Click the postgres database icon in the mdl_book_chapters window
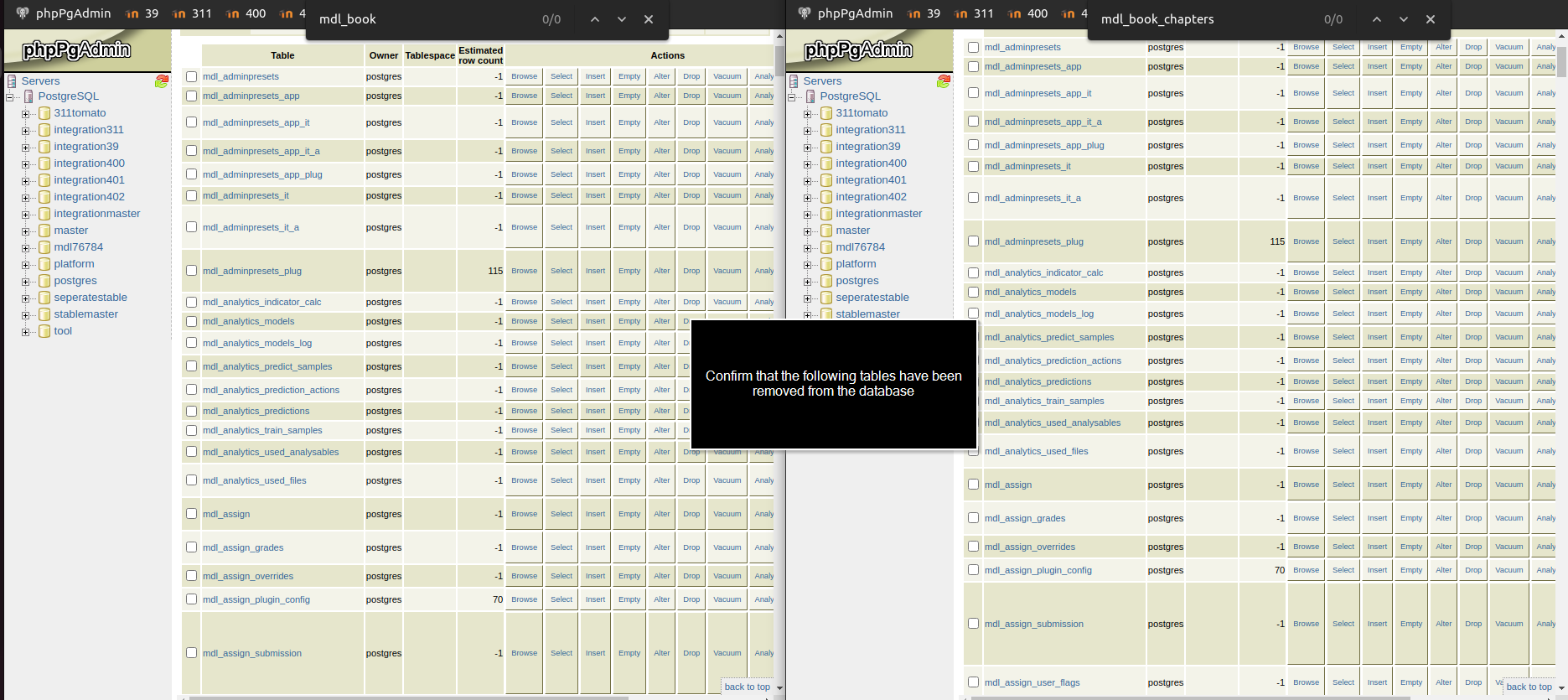The image size is (1568, 700). click(x=826, y=281)
